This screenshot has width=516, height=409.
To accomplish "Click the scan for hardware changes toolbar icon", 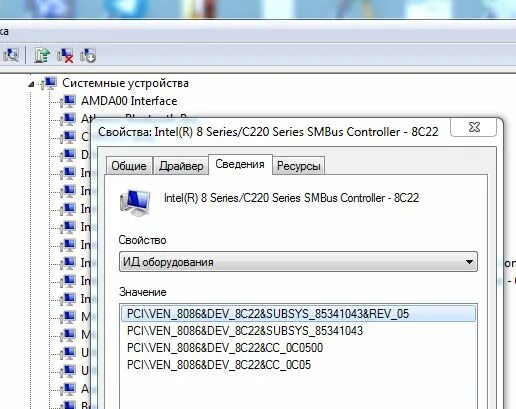I will (x=11, y=55).
